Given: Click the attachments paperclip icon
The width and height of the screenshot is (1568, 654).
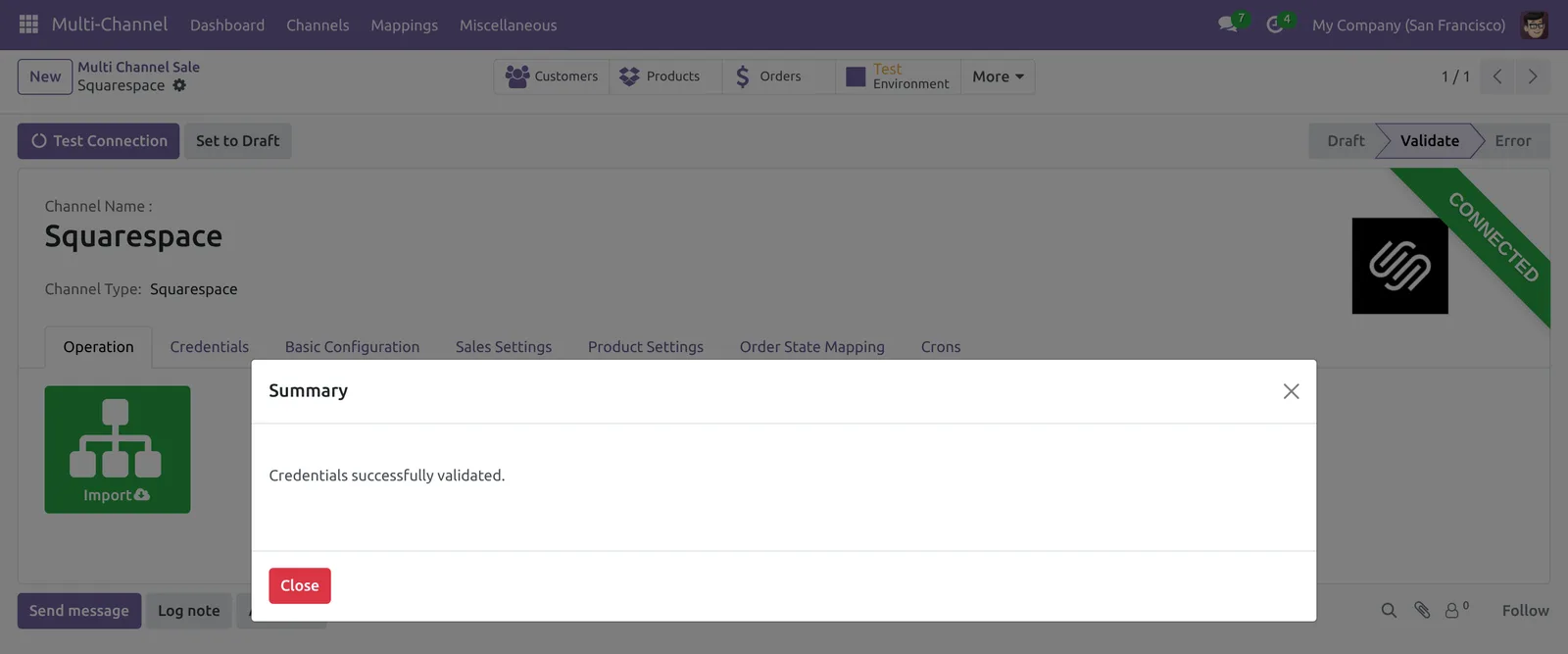Looking at the screenshot, I should (x=1422, y=610).
